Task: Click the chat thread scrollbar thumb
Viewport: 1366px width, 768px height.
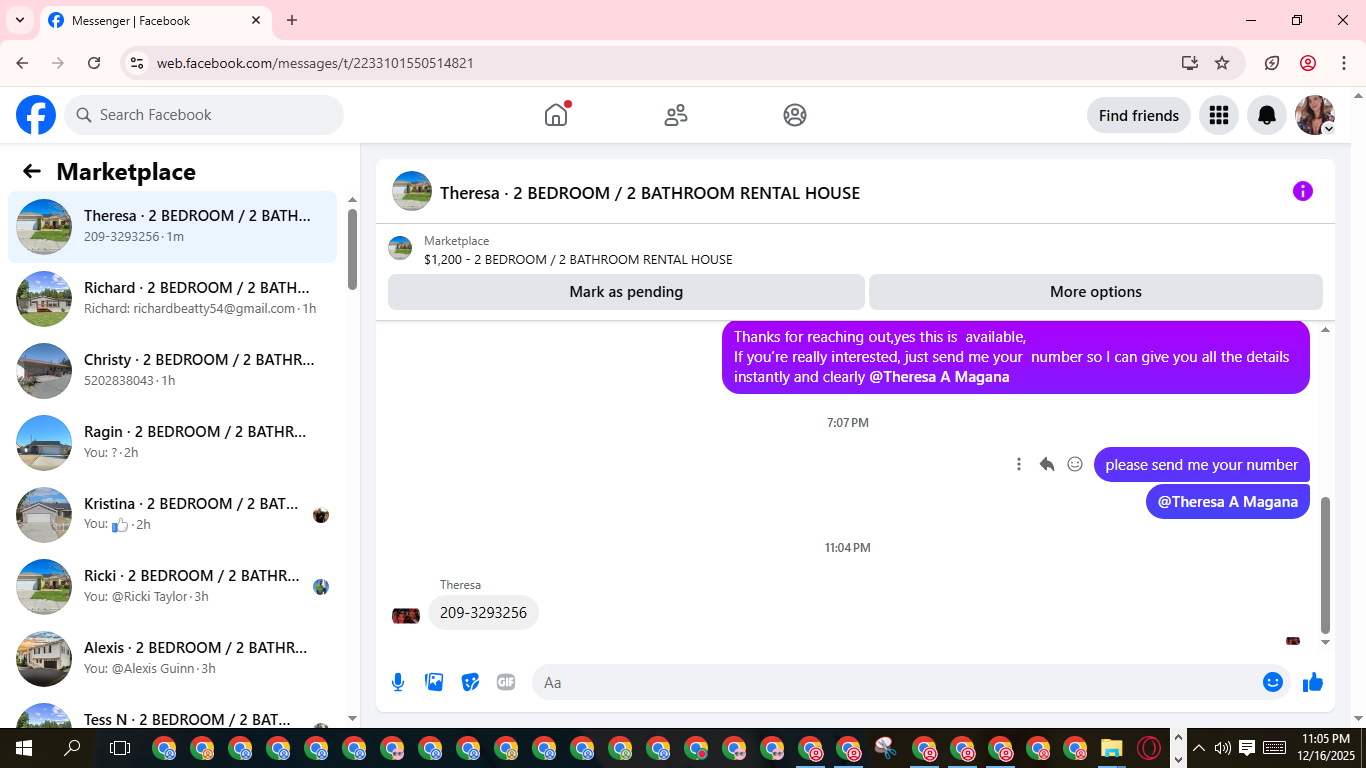Action: tap(1326, 565)
